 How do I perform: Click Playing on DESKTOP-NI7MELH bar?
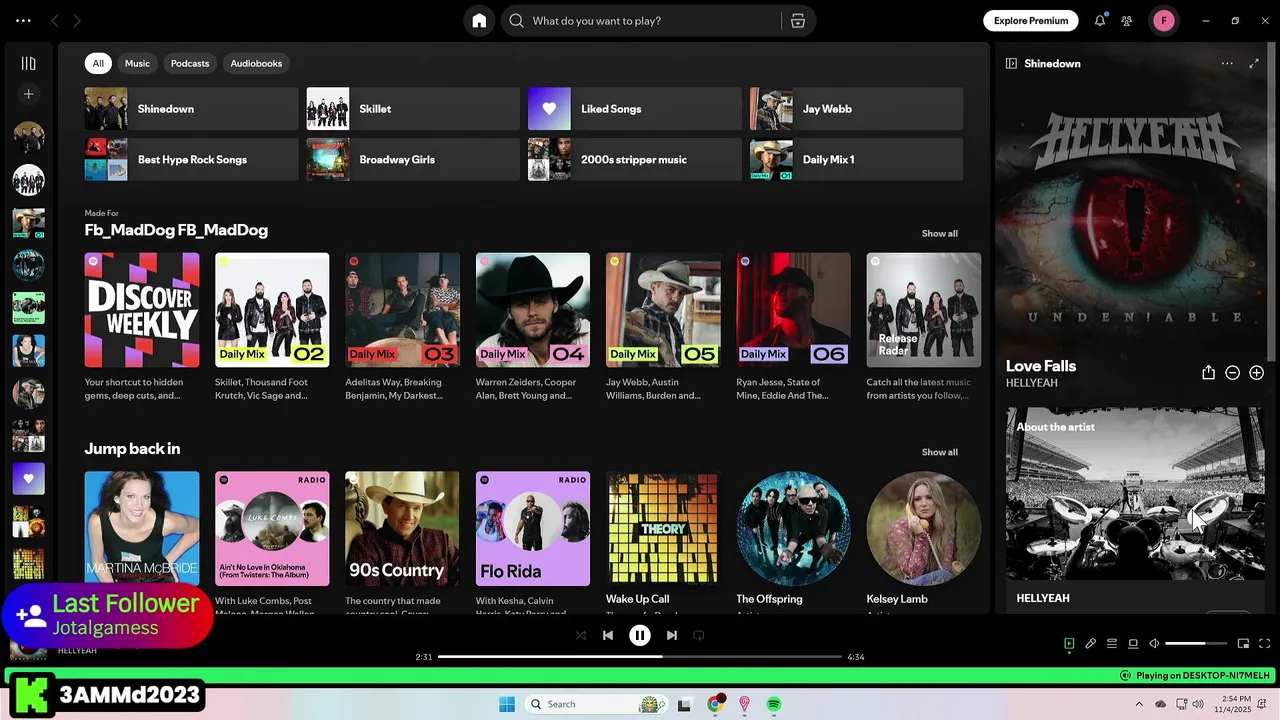point(1194,676)
